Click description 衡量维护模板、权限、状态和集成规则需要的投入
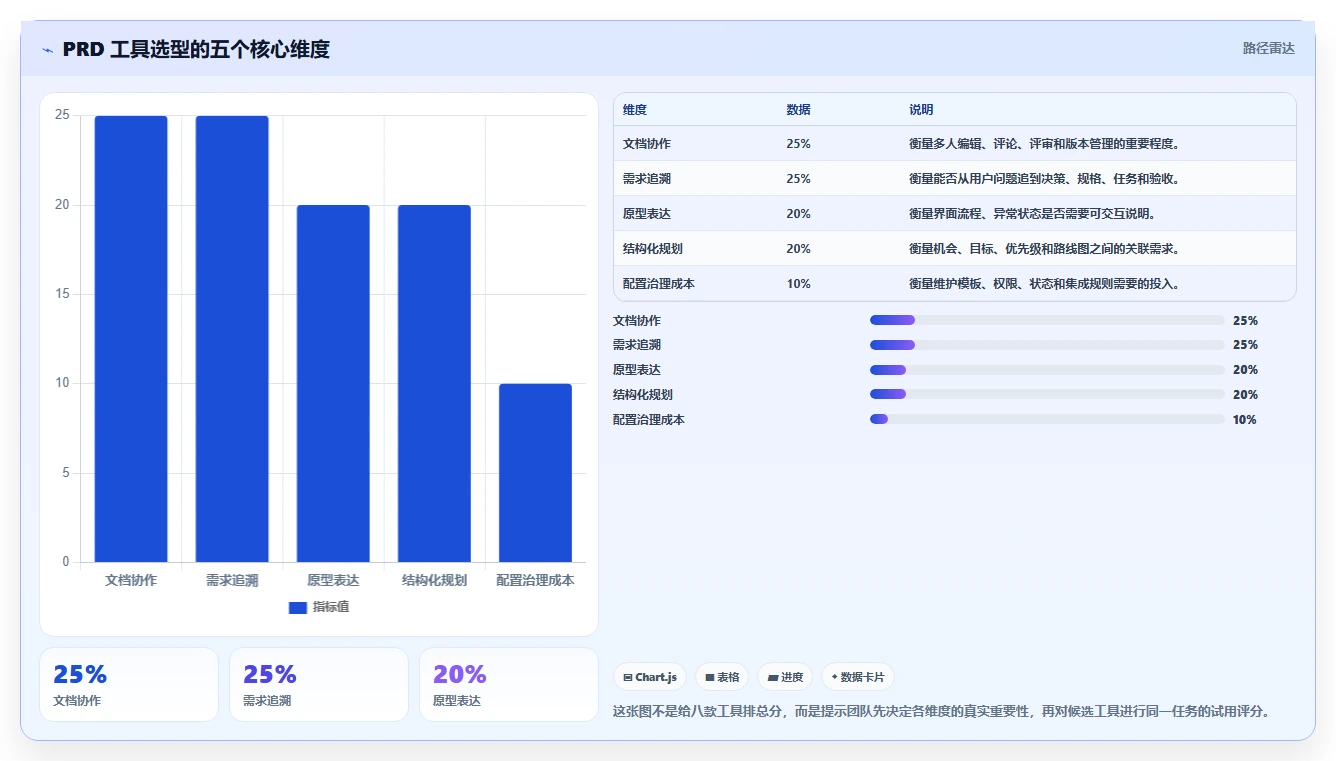Image resolution: width=1336 pixels, height=761 pixels. pos(1044,284)
